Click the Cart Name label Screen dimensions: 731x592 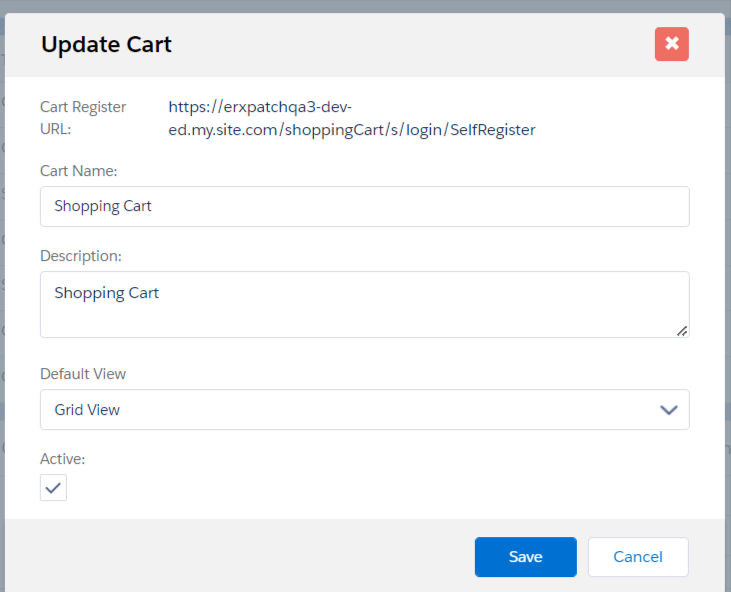pyautogui.click(x=79, y=171)
